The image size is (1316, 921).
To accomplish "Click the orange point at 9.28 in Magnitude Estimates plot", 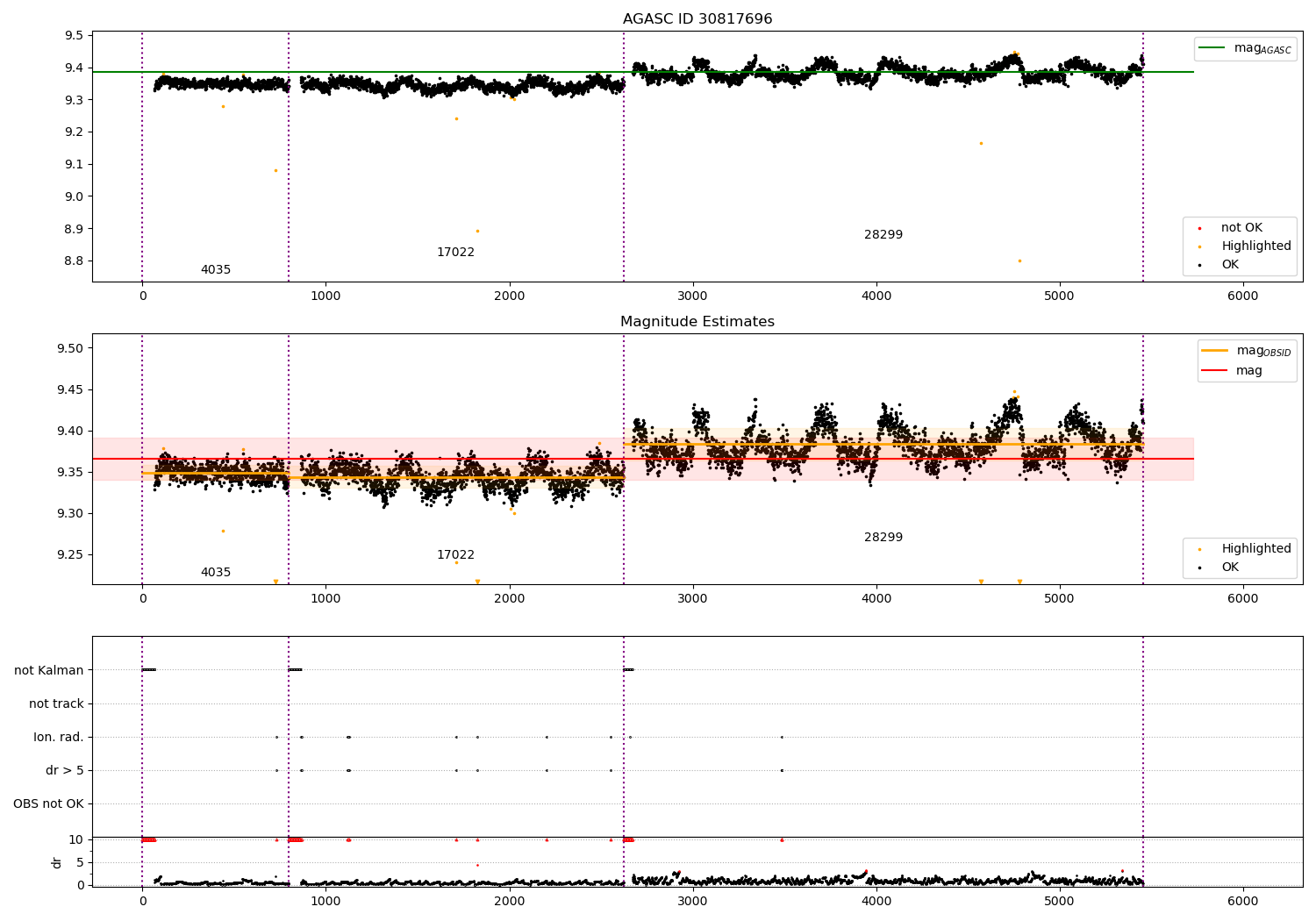I will click(223, 531).
